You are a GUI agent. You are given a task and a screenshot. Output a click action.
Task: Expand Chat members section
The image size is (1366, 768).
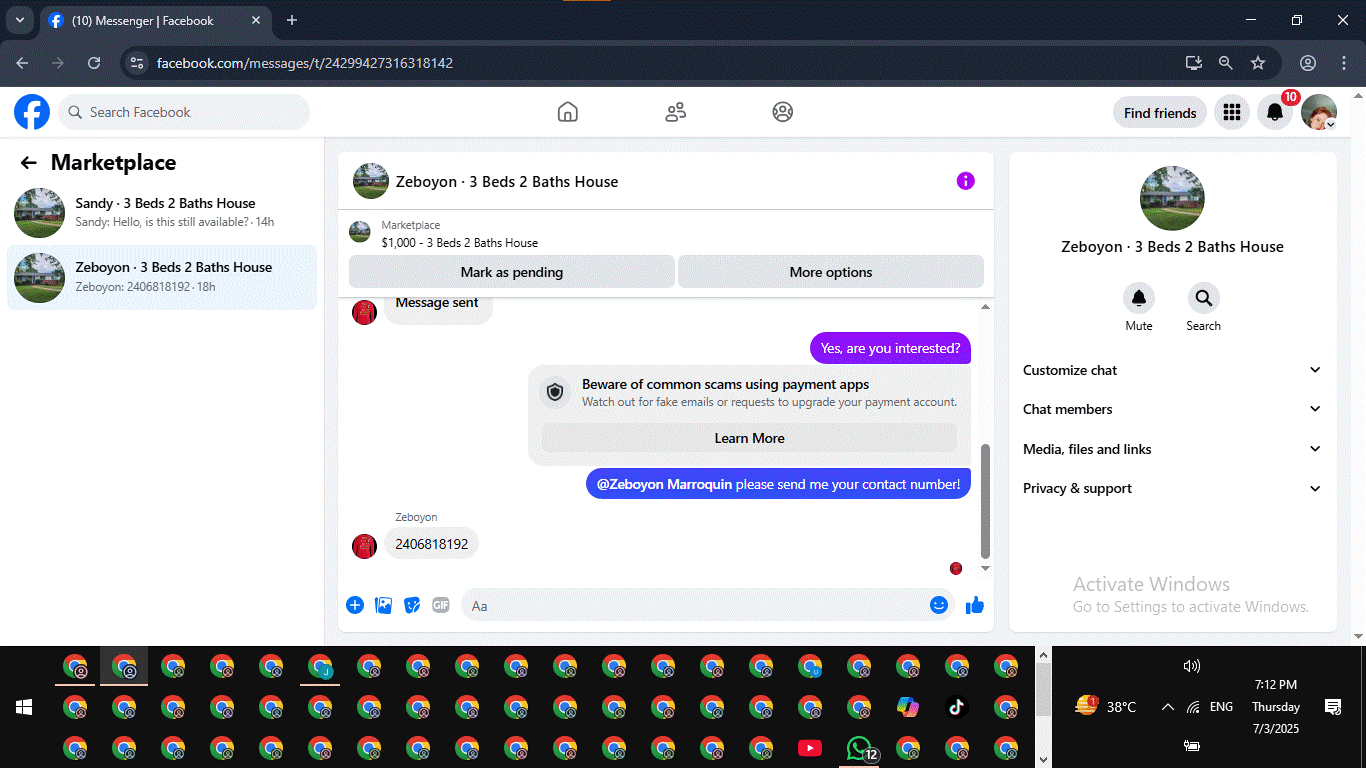tap(1172, 409)
